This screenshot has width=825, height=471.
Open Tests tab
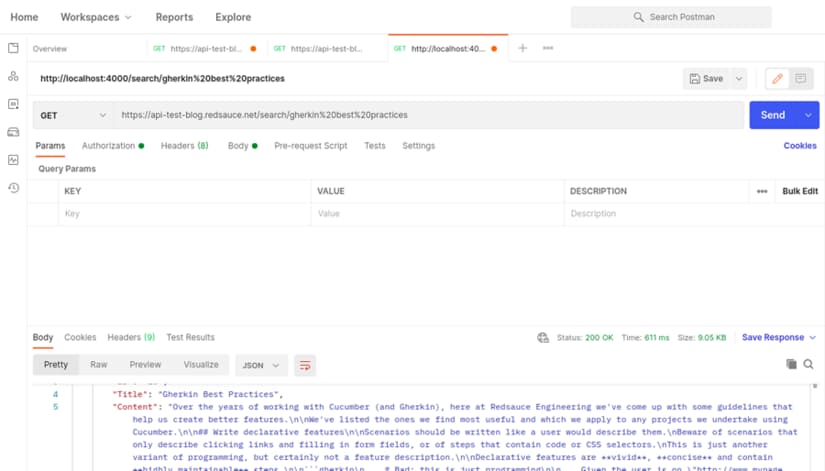pos(375,146)
